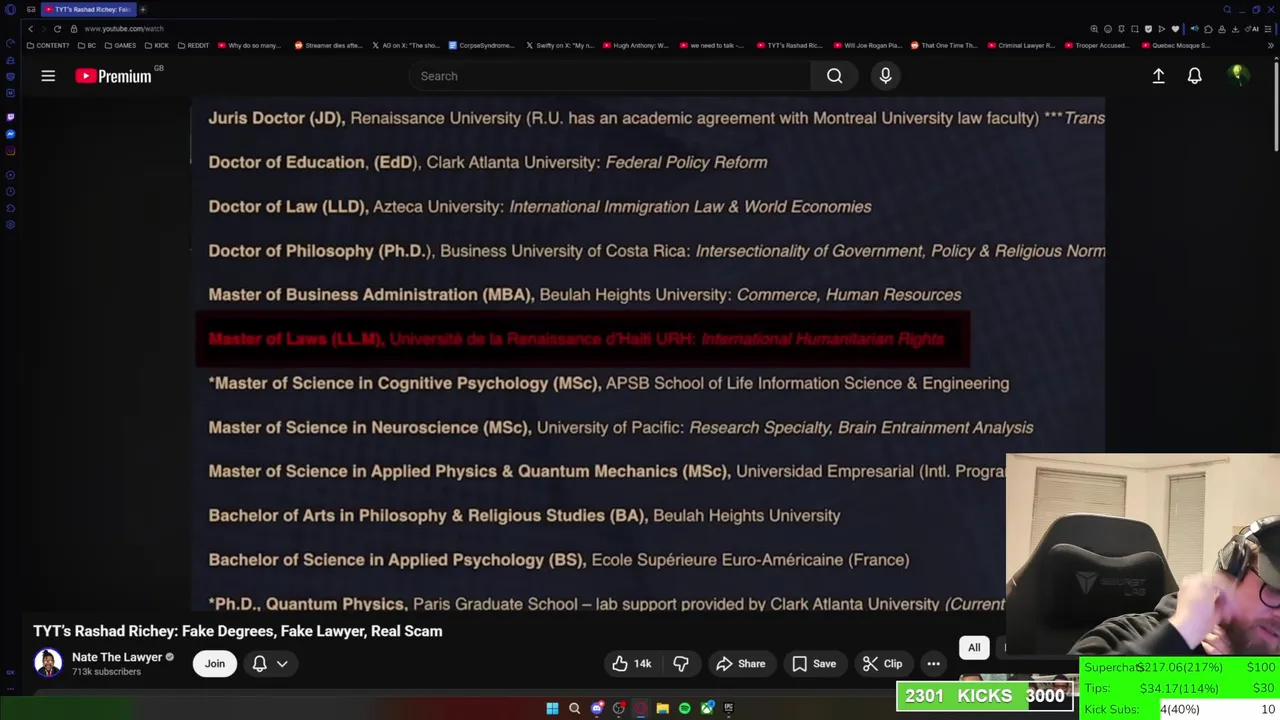Go back in browser history
This screenshot has width=1280, height=720.
pyautogui.click(x=30, y=29)
